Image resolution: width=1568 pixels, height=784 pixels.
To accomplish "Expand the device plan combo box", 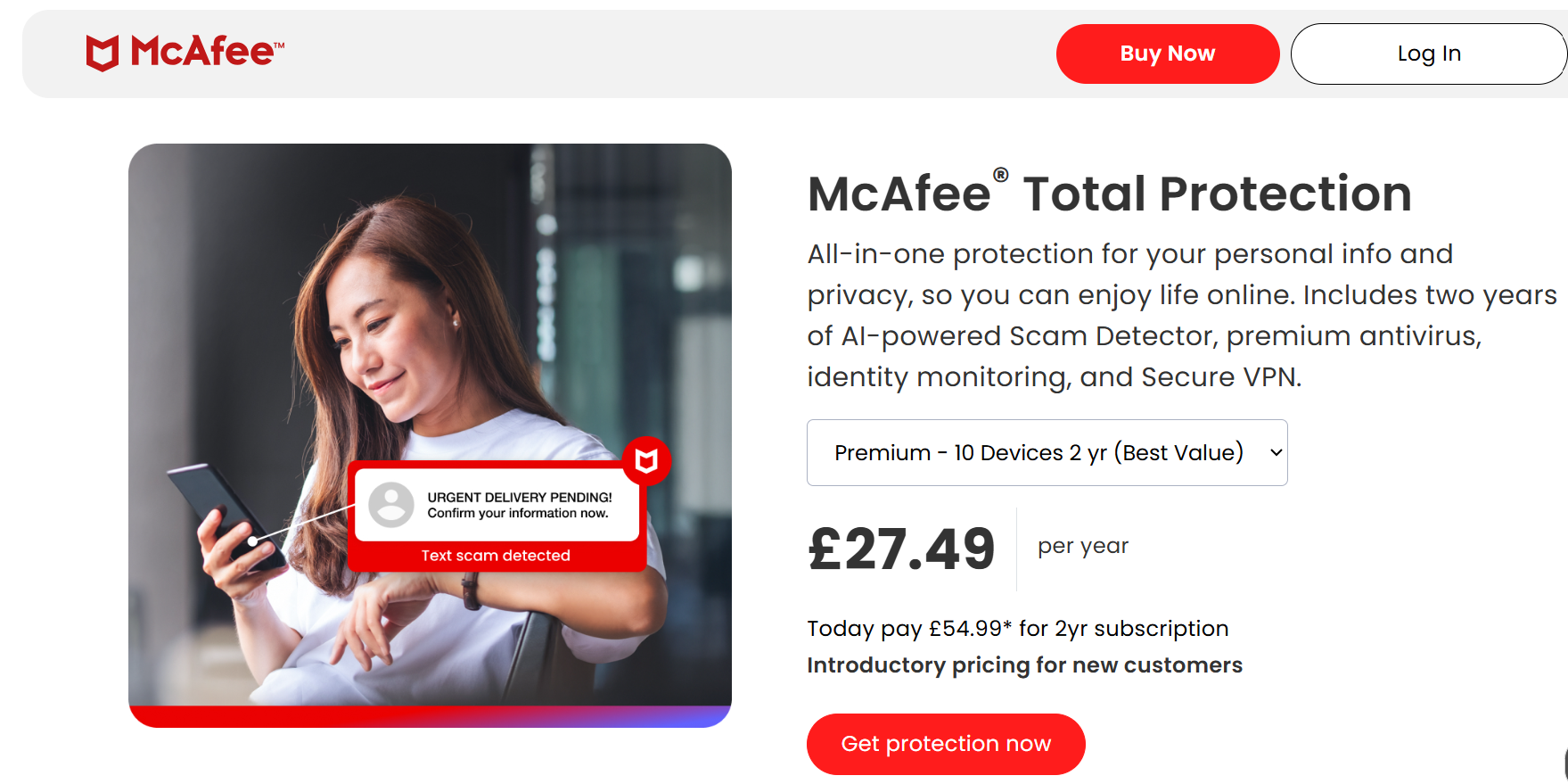I will (x=1047, y=453).
